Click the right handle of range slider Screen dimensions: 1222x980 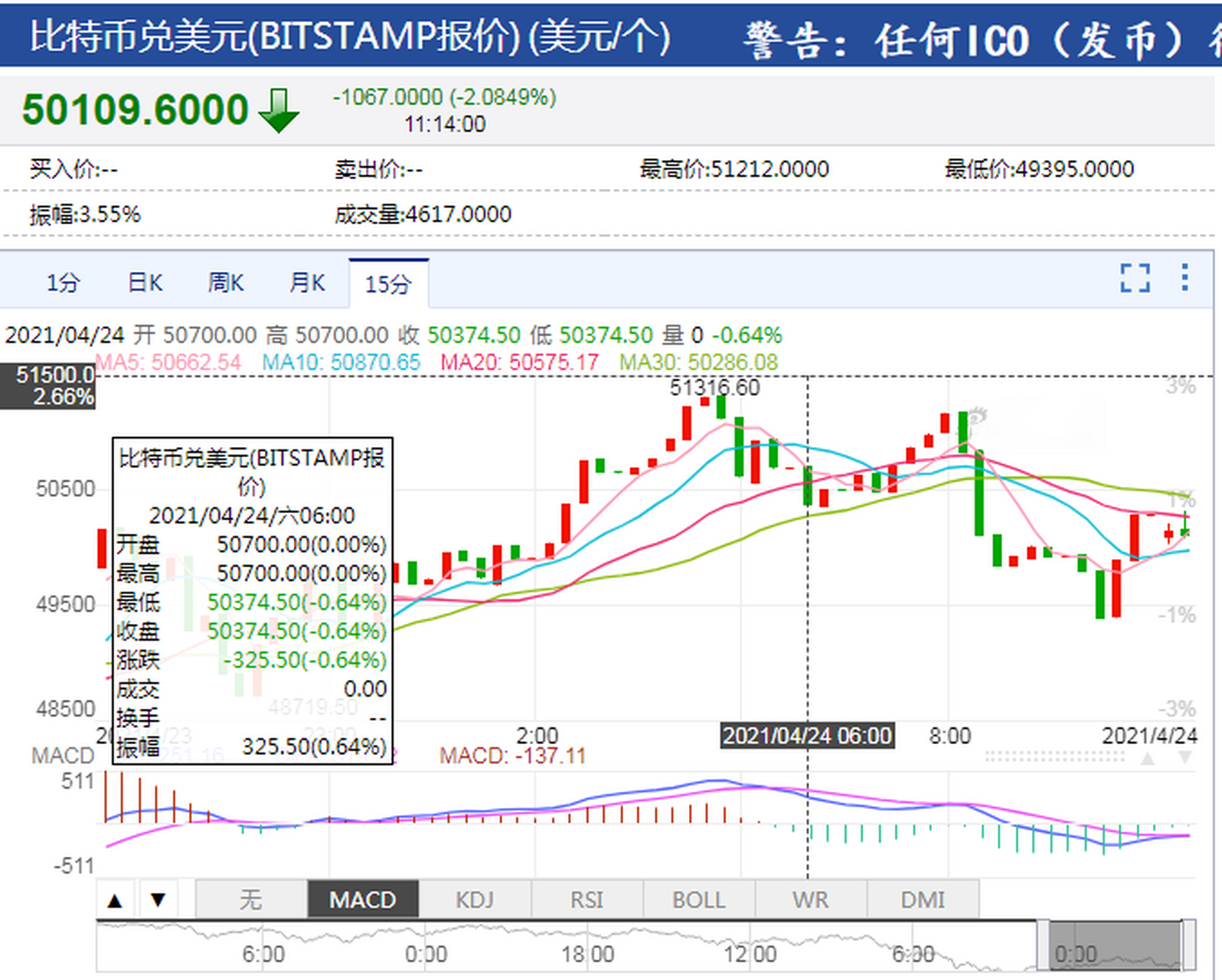[x=1188, y=946]
